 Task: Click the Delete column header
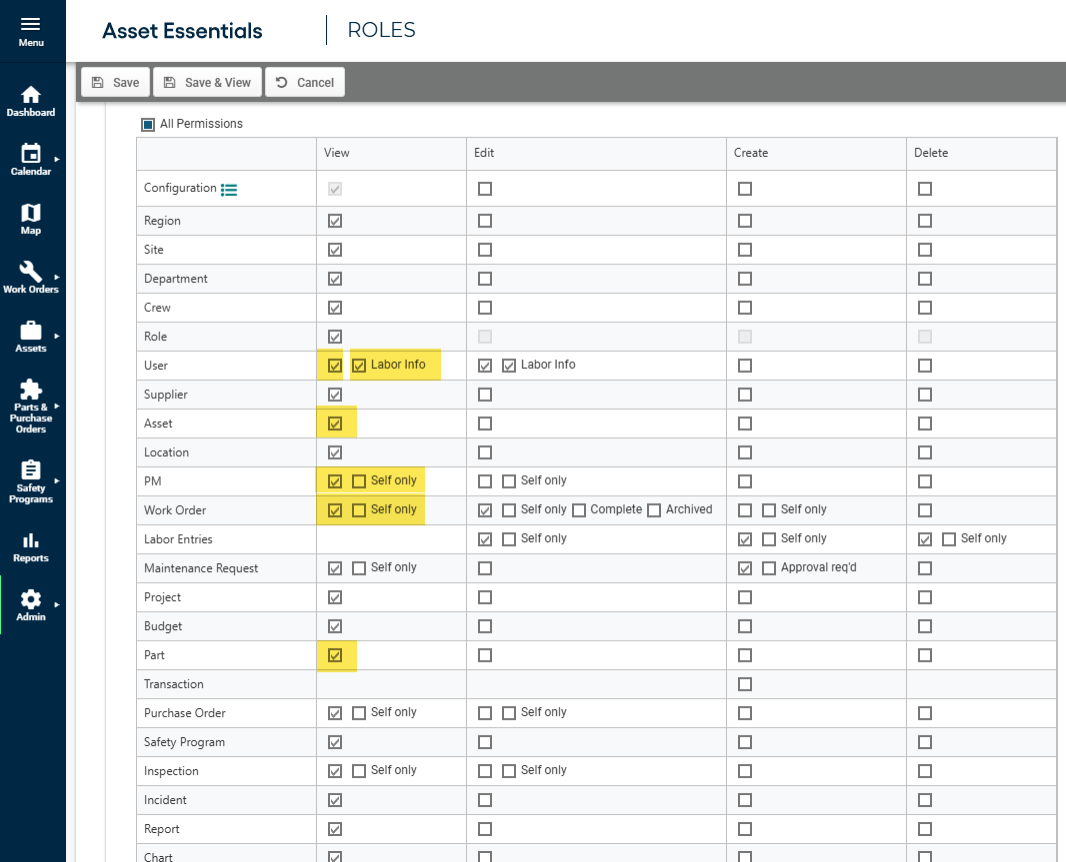pyautogui.click(x=931, y=153)
